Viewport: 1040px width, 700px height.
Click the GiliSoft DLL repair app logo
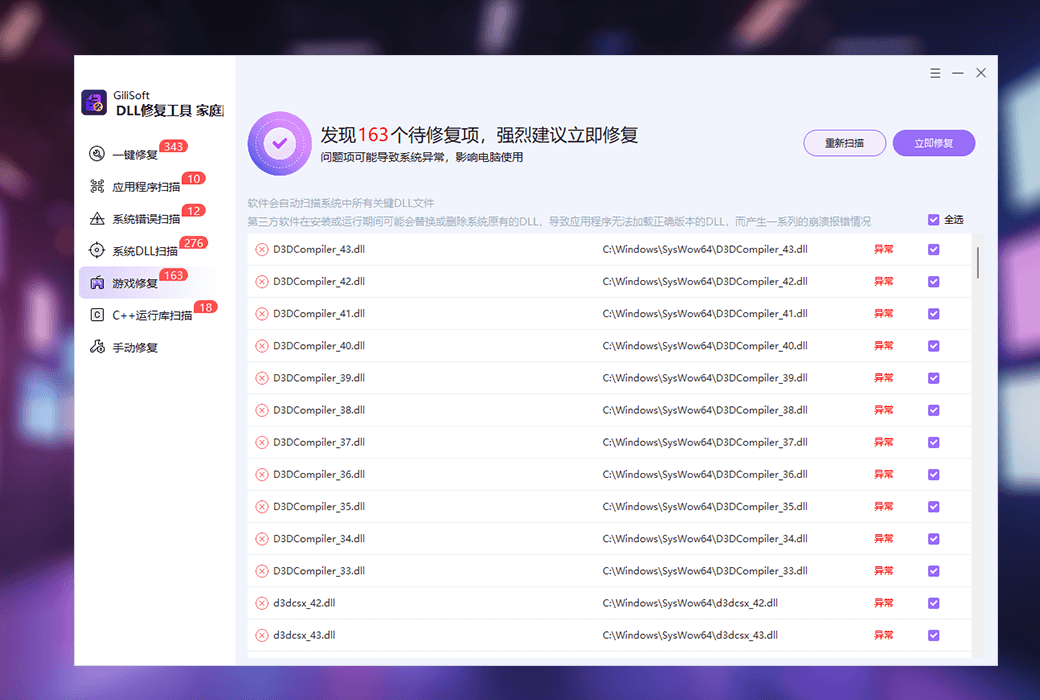[94, 103]
